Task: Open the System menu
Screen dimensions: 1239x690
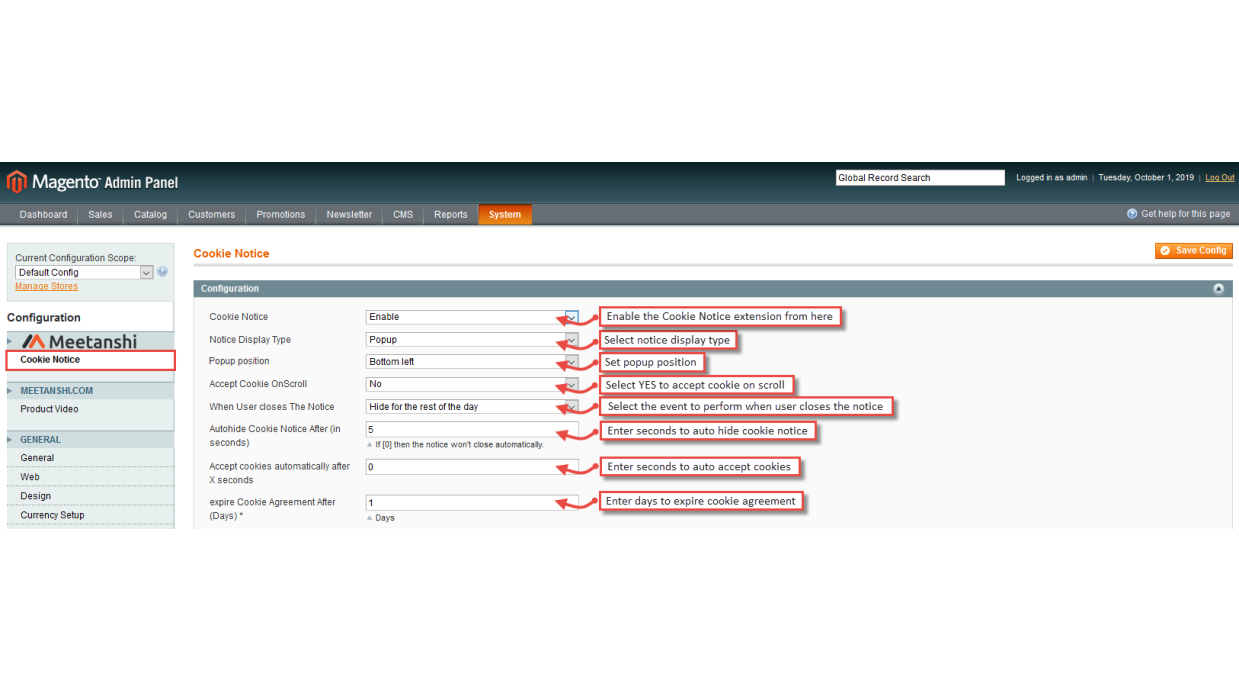Action: (x=505, y=215)
